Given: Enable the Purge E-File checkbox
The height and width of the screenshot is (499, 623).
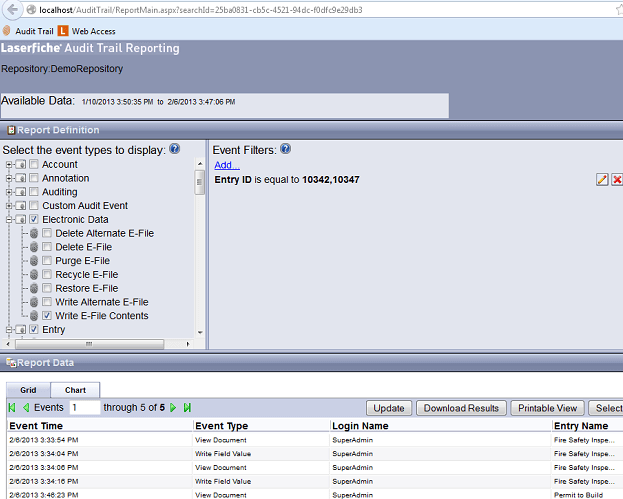Looking at the screenshot, I should point(47,260).
